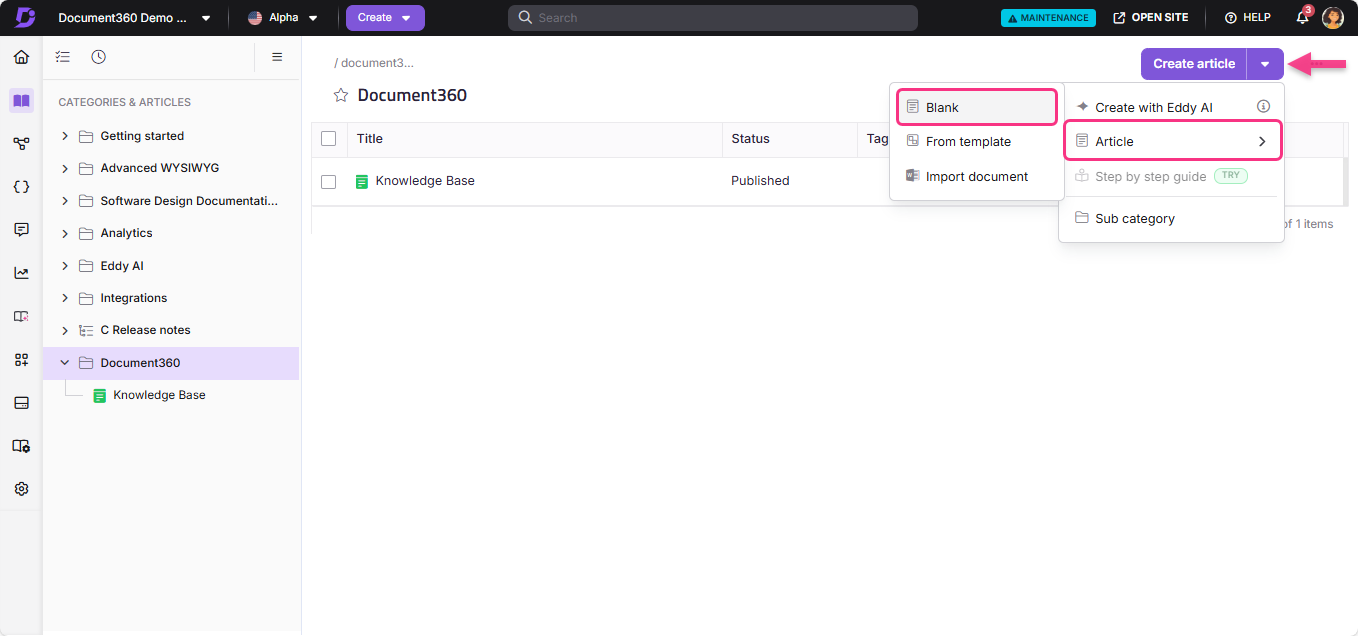The width and height of the screenshot is (1358, 636).
Task: Check the select-all checkbox in table header
Action: [x=329, y=138]
